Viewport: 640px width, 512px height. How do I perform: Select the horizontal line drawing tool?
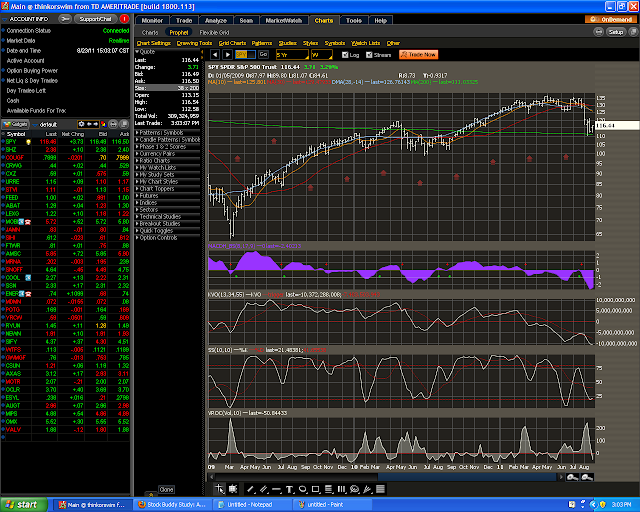pyautogui.click(x=276, y=489)
